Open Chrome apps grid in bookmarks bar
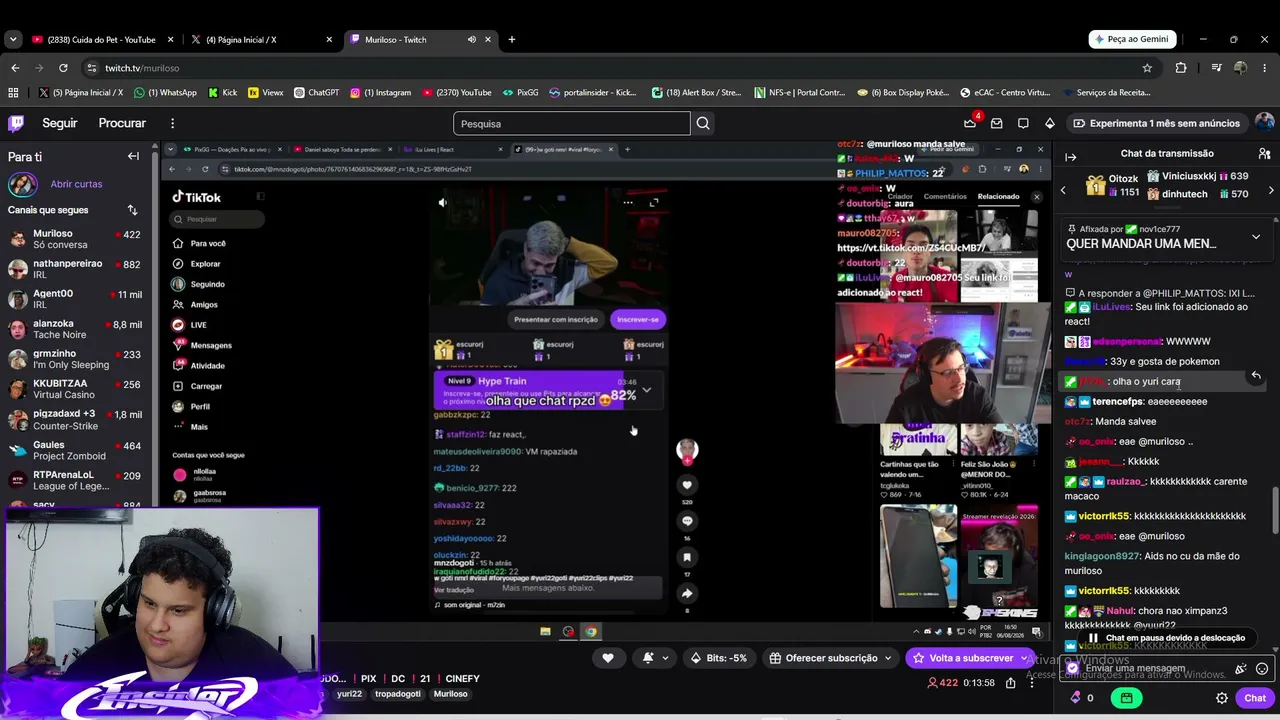This screenshot has height=720, width=1280. (x=13, y=92)
